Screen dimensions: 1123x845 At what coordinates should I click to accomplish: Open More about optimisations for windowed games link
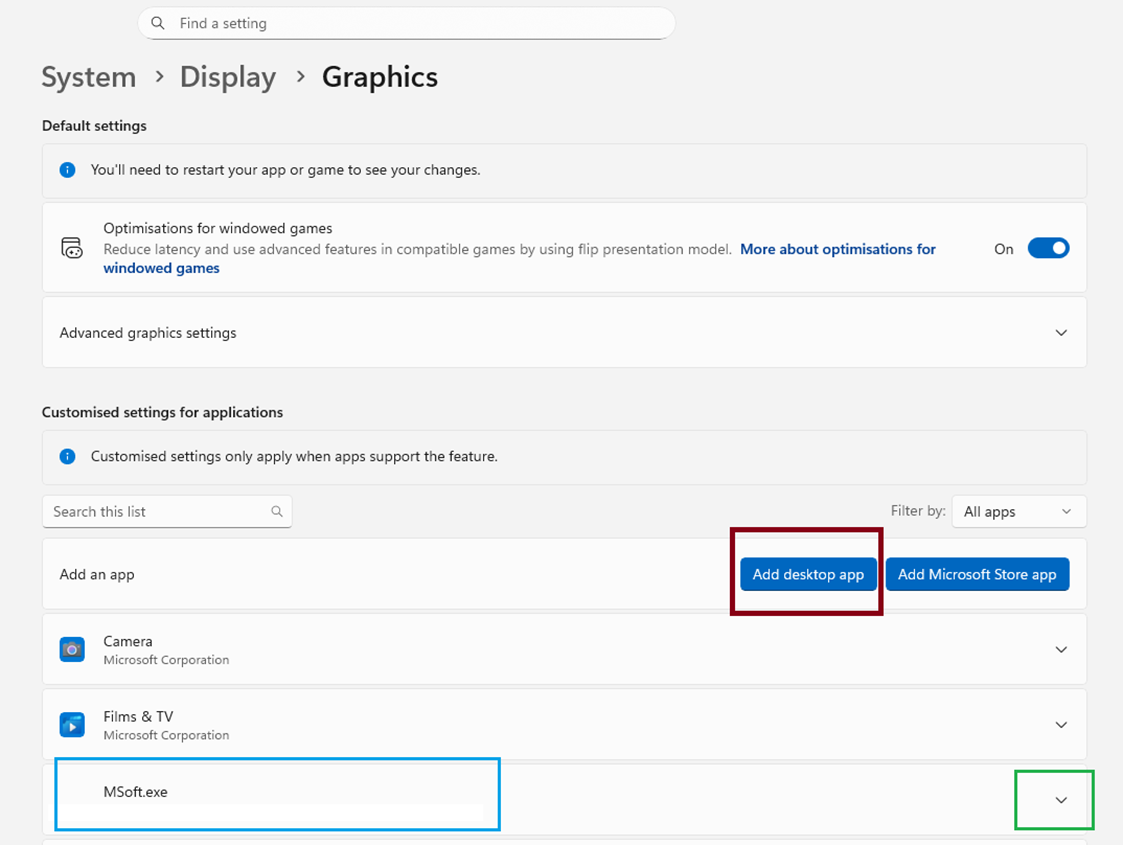(837, 249)
